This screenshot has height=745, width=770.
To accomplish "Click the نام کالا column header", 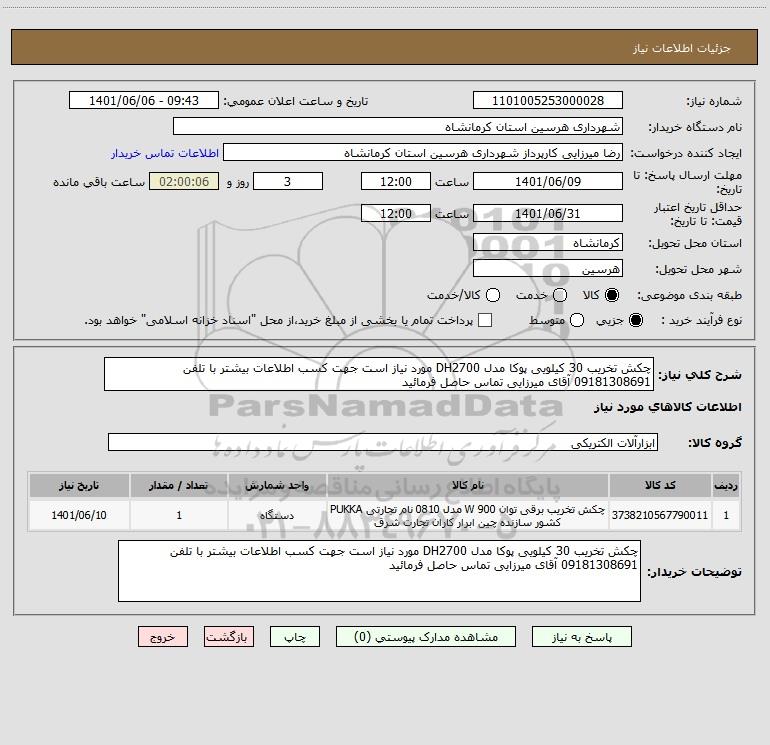I will point(468,486).
